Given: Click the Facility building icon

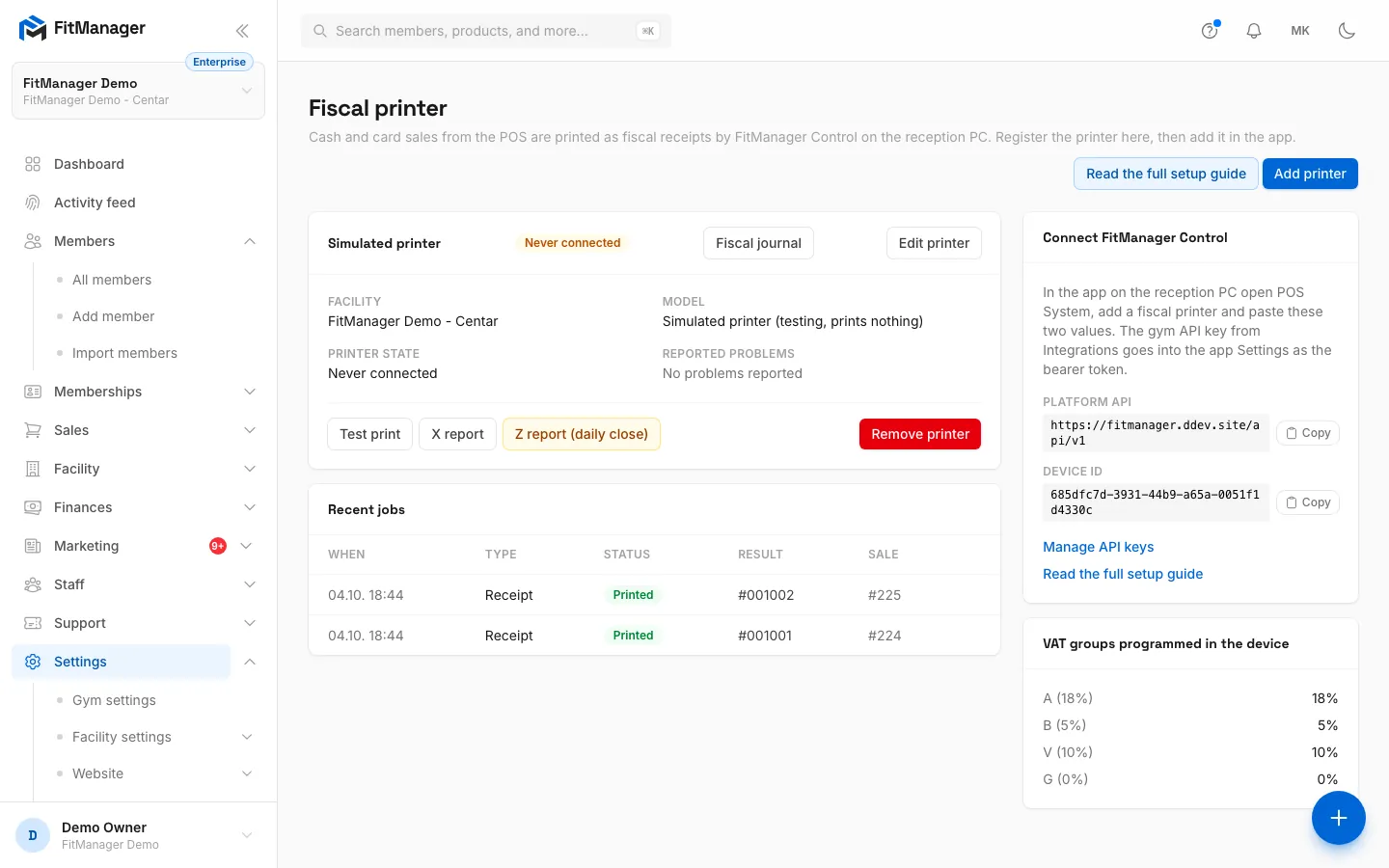Looking at the screenshot, I should [x=33, y=469].
